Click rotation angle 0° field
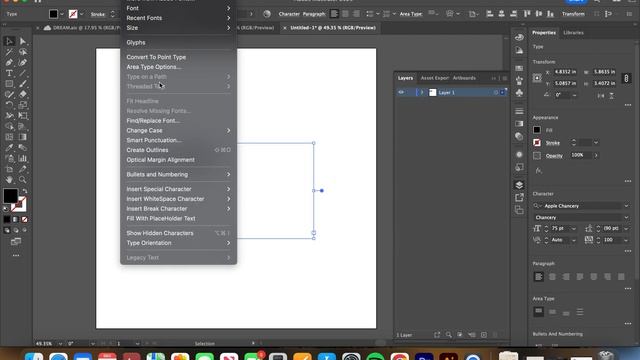 pos(562,95)
